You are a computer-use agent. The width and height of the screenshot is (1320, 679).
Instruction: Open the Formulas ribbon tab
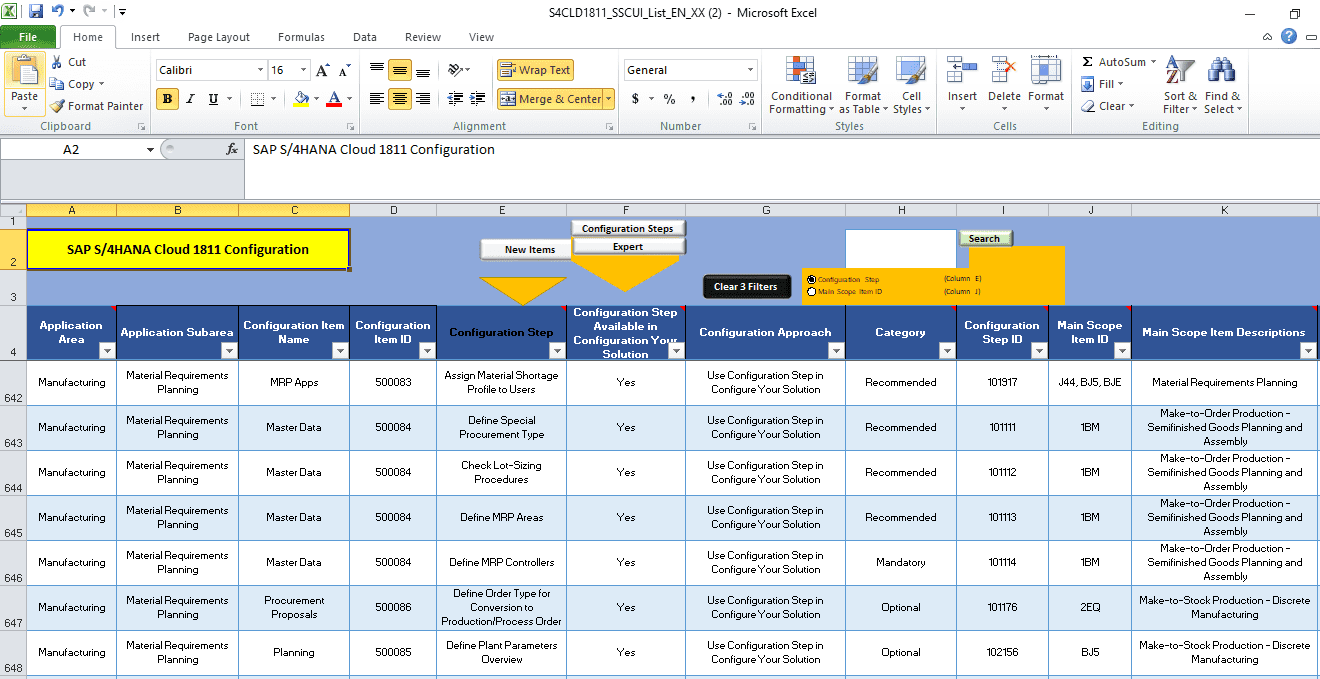coord(301,37)
